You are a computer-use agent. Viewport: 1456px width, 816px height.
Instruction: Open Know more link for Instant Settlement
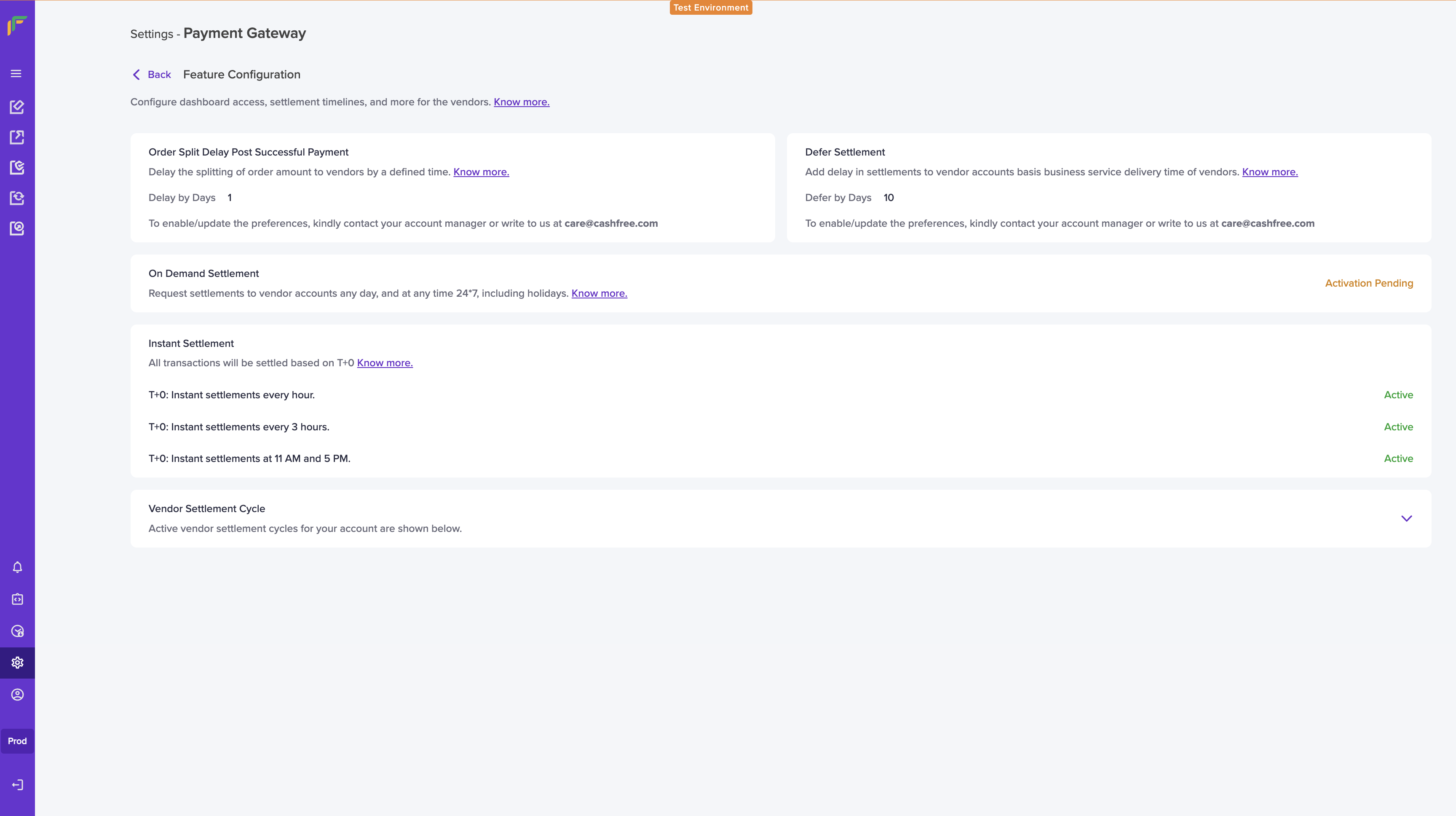[x=384, y=363]
